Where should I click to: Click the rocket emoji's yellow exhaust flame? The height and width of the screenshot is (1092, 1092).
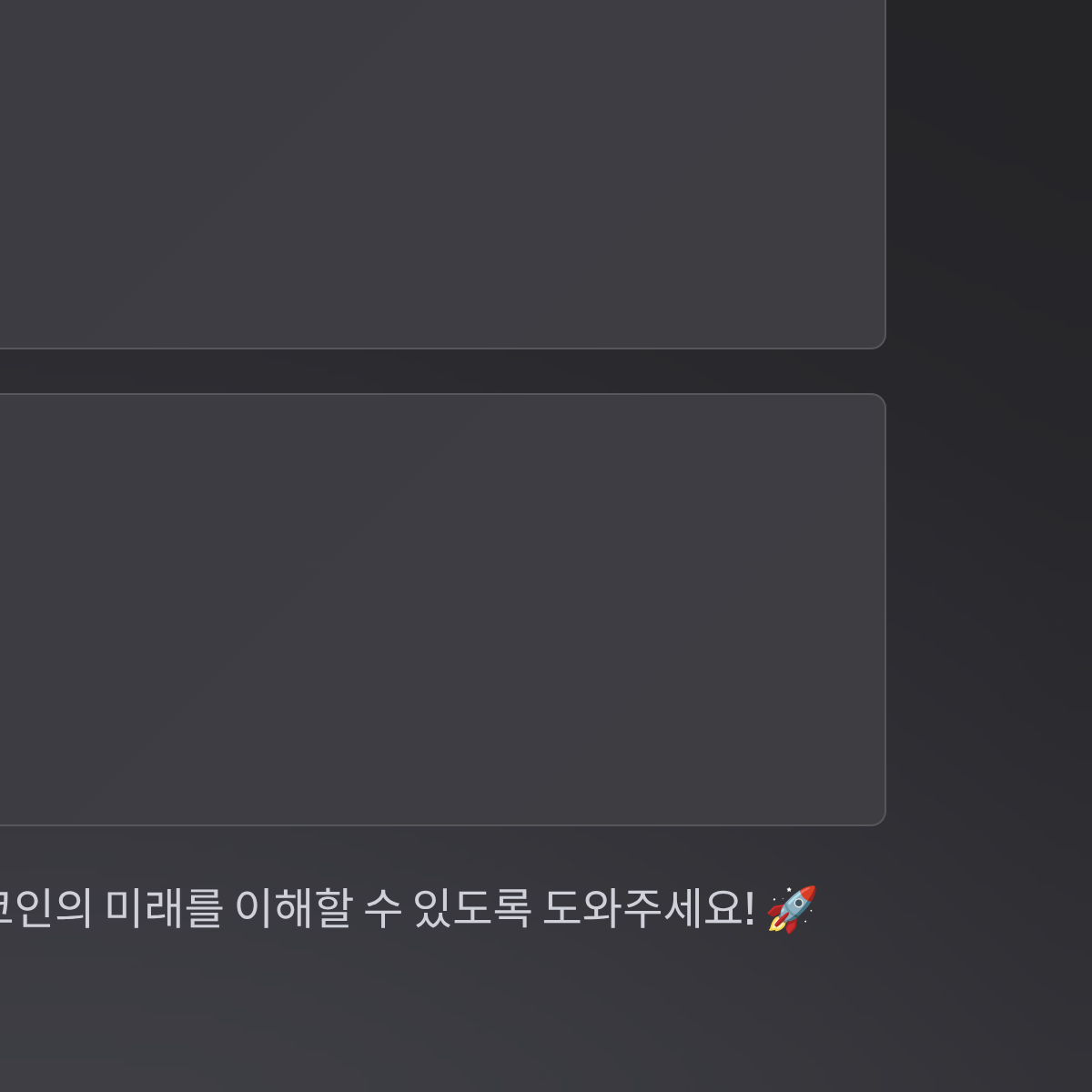(x=775, y=925)
